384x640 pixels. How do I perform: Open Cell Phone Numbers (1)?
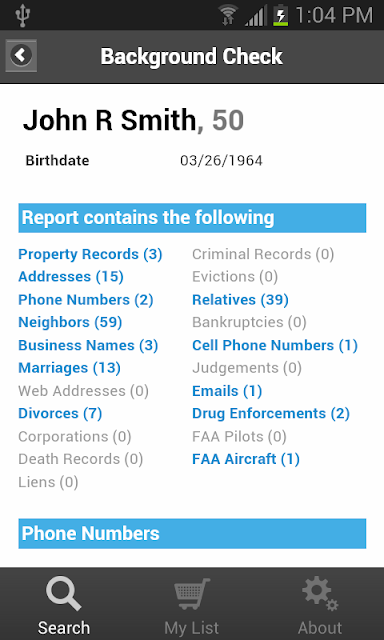click(x=275, y=345)
